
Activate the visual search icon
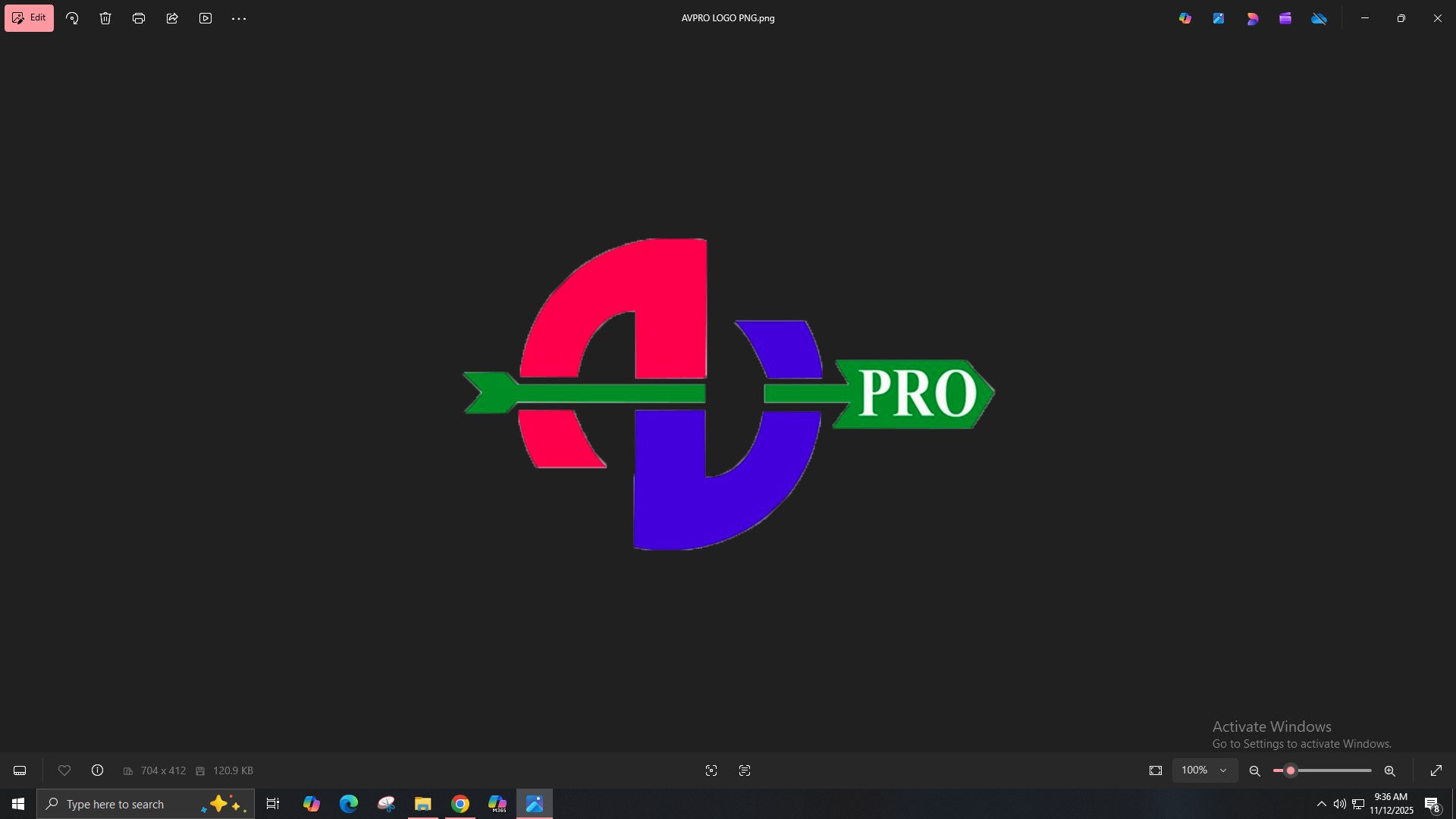point(711,770)
